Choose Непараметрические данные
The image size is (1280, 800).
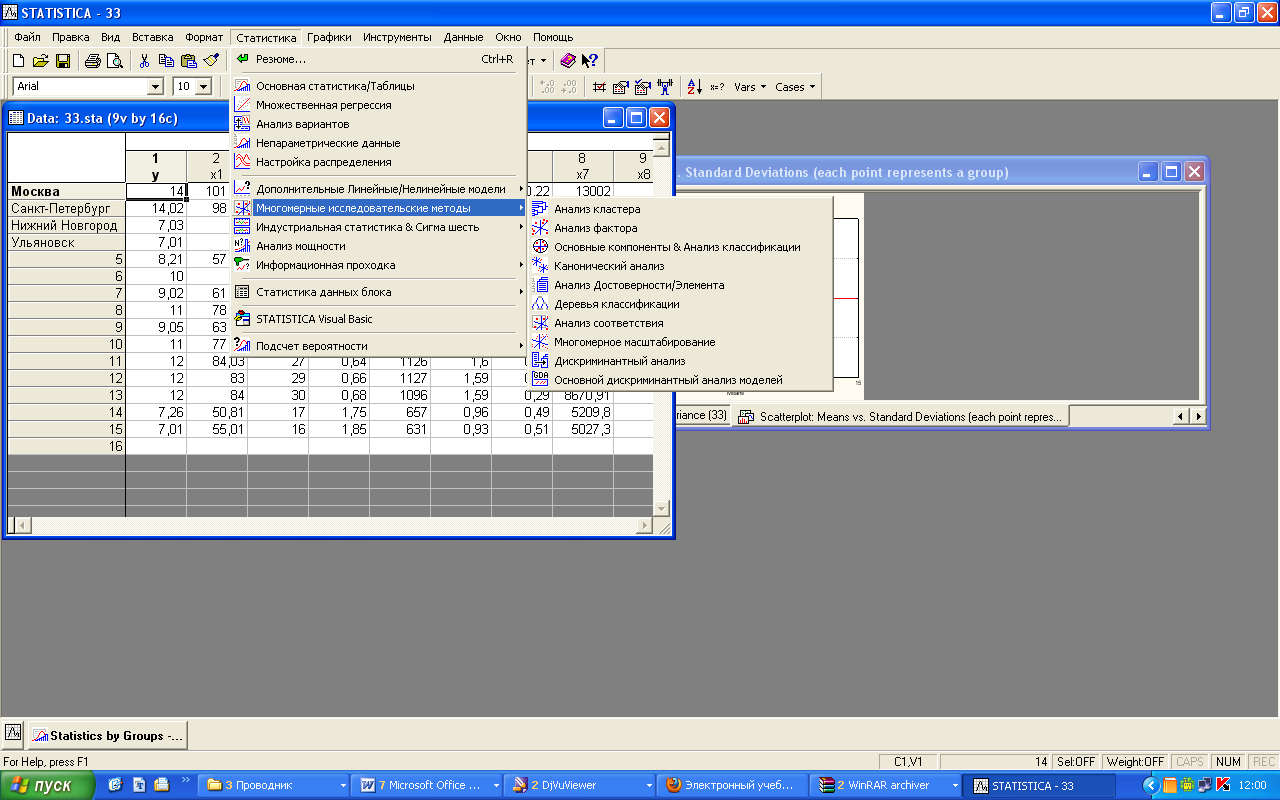pos(379,143)
